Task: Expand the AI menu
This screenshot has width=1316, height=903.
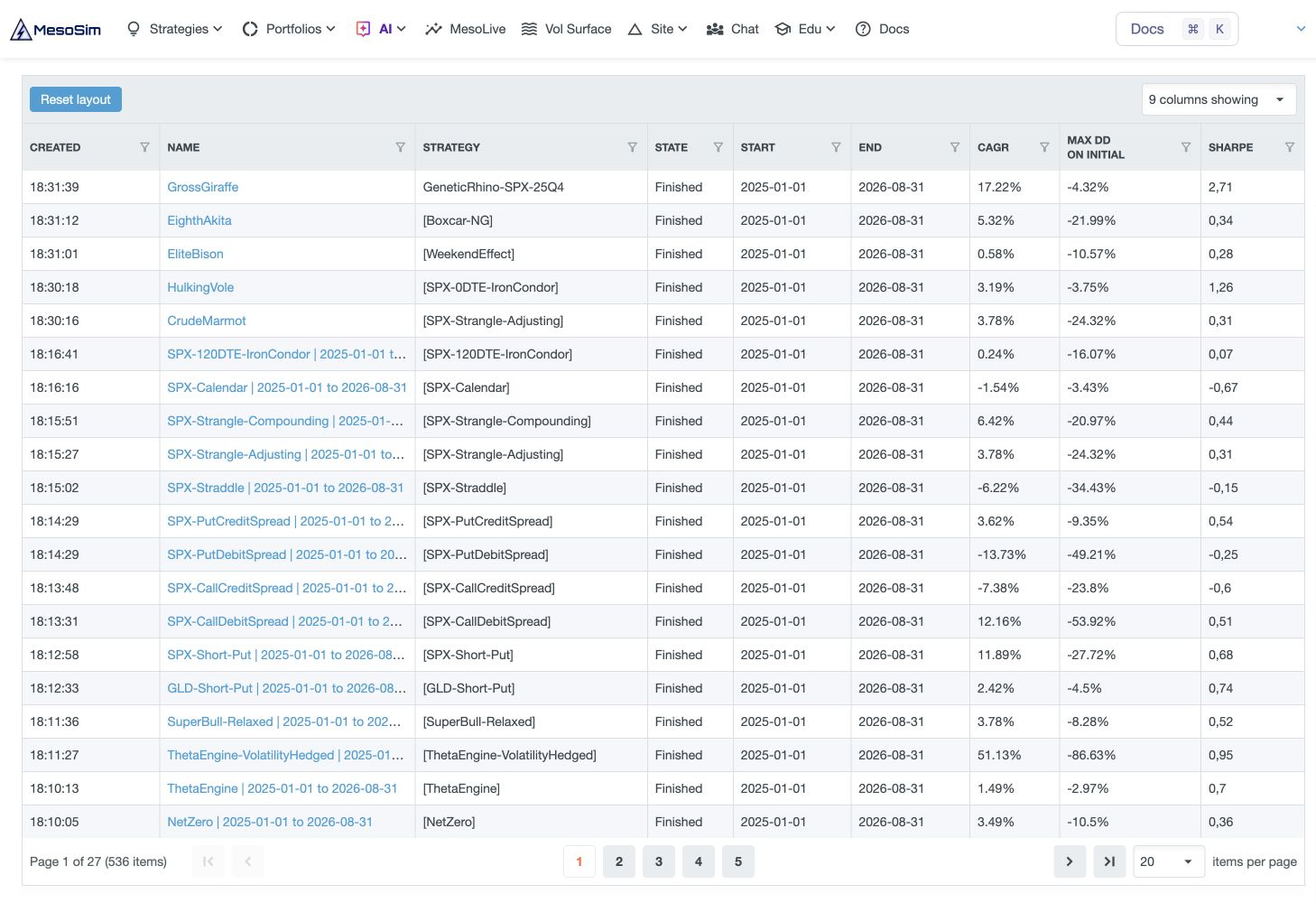Action: tap(381, 29)
